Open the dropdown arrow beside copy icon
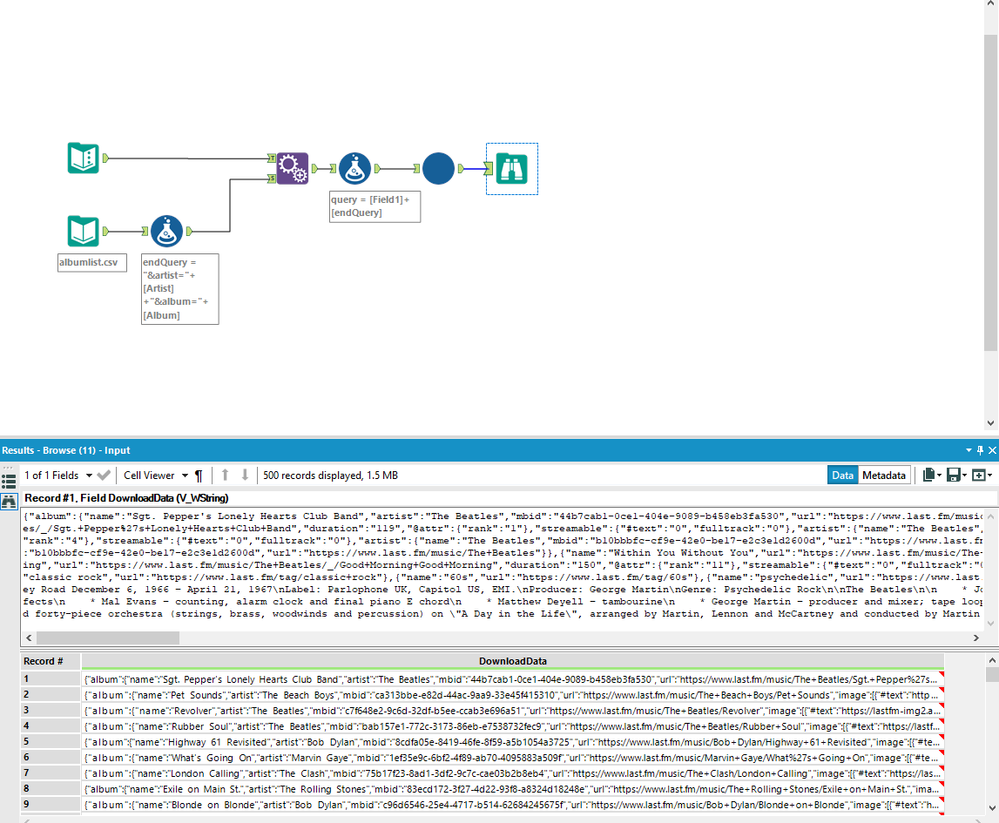 click(939, 475)
